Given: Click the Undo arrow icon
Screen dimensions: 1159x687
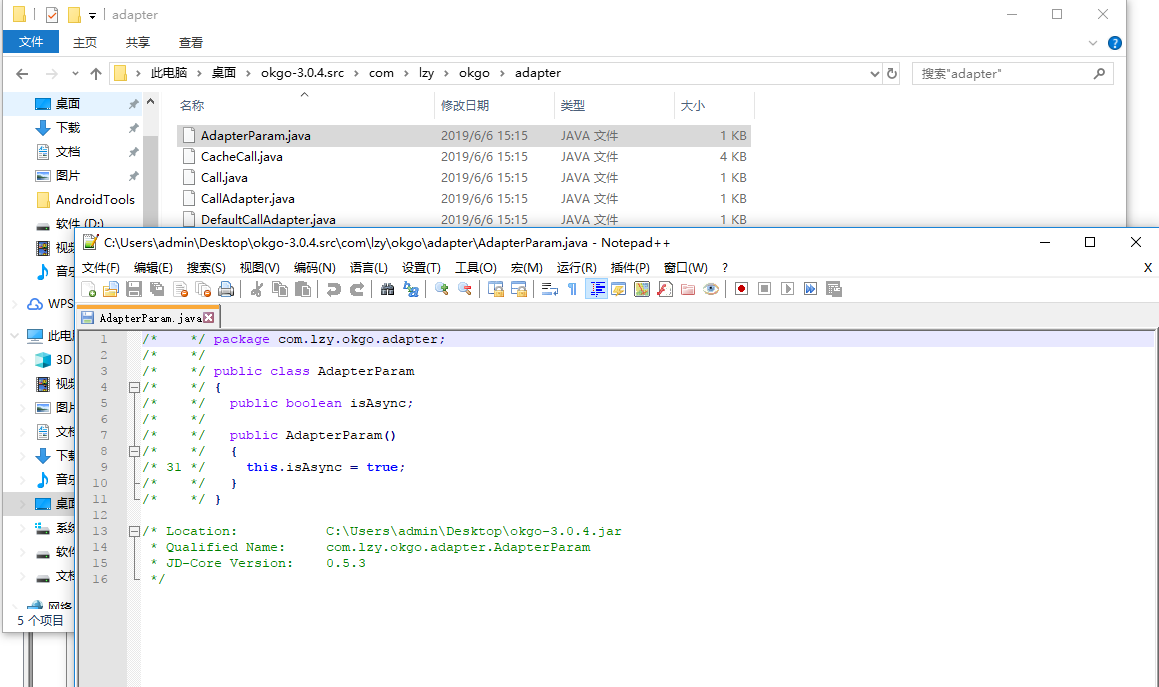Looking at the screenshot, I should [333, 289].
